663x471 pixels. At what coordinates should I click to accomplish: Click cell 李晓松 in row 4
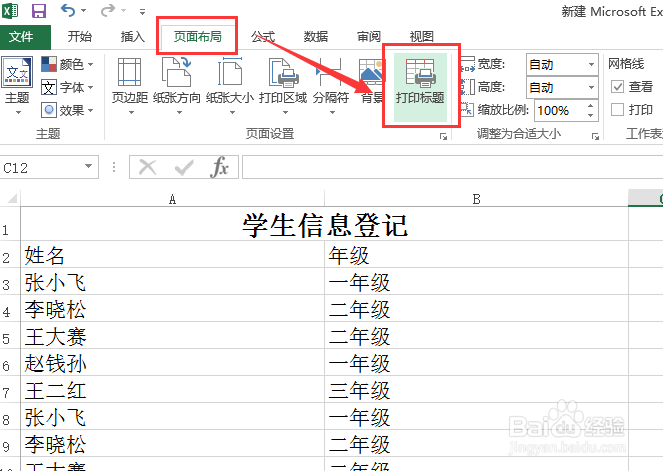click(173, 308)
